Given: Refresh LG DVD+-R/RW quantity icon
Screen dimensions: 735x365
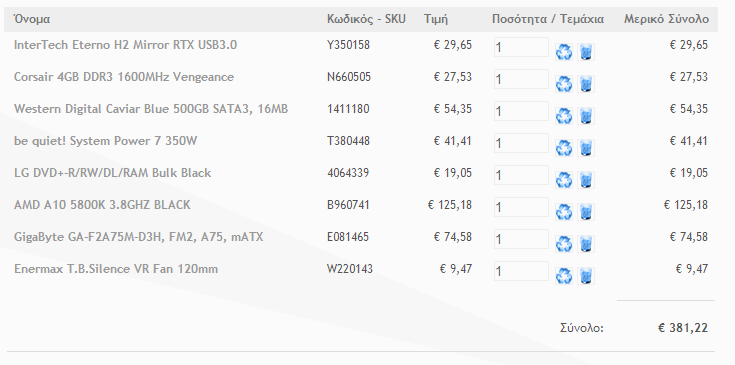Looking at the screenshot, I should click(x=563, y=179).
